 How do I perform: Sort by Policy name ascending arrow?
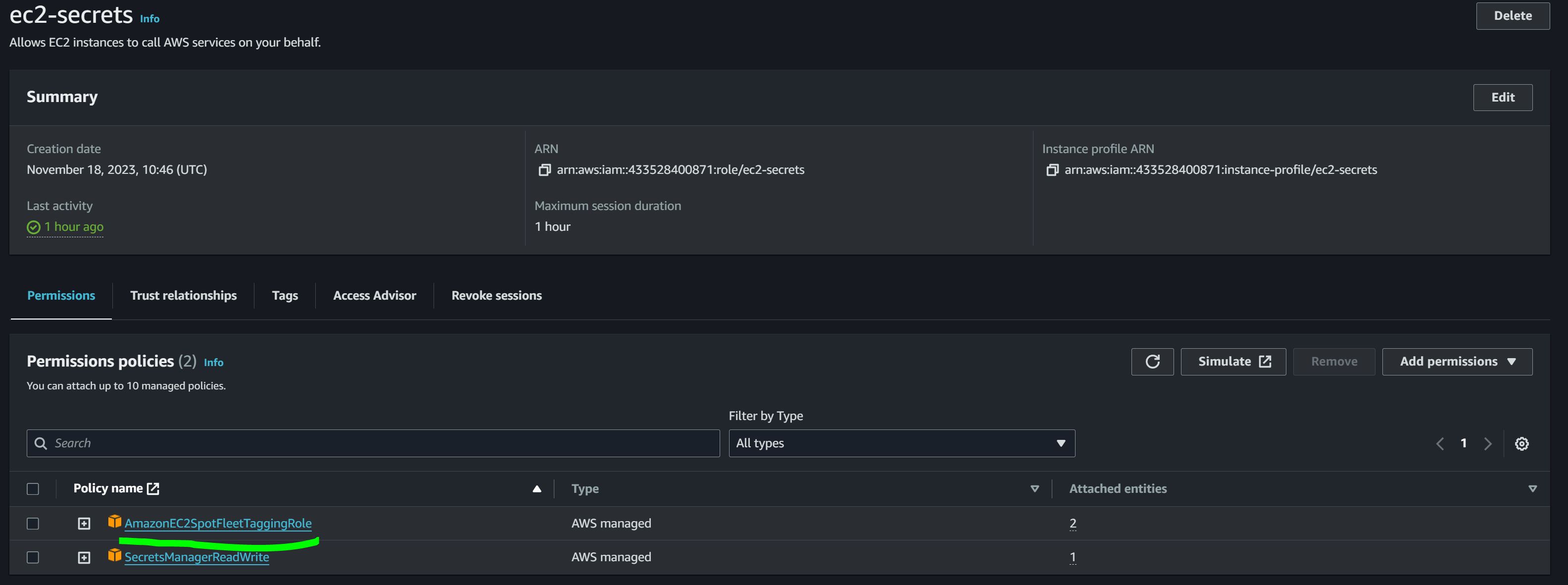(536, 489)
